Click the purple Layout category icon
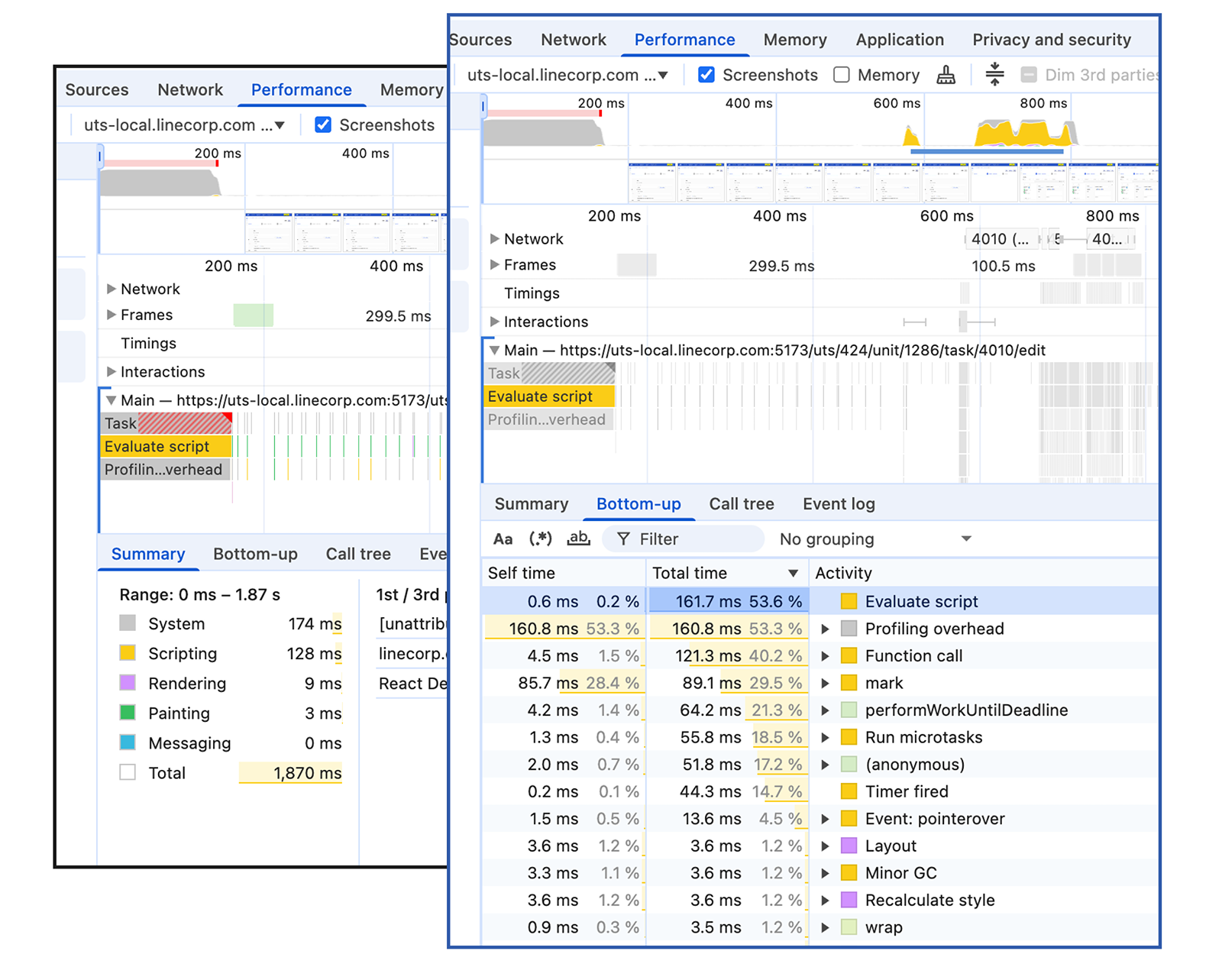 pyautogui.click(x=849, y=846)
